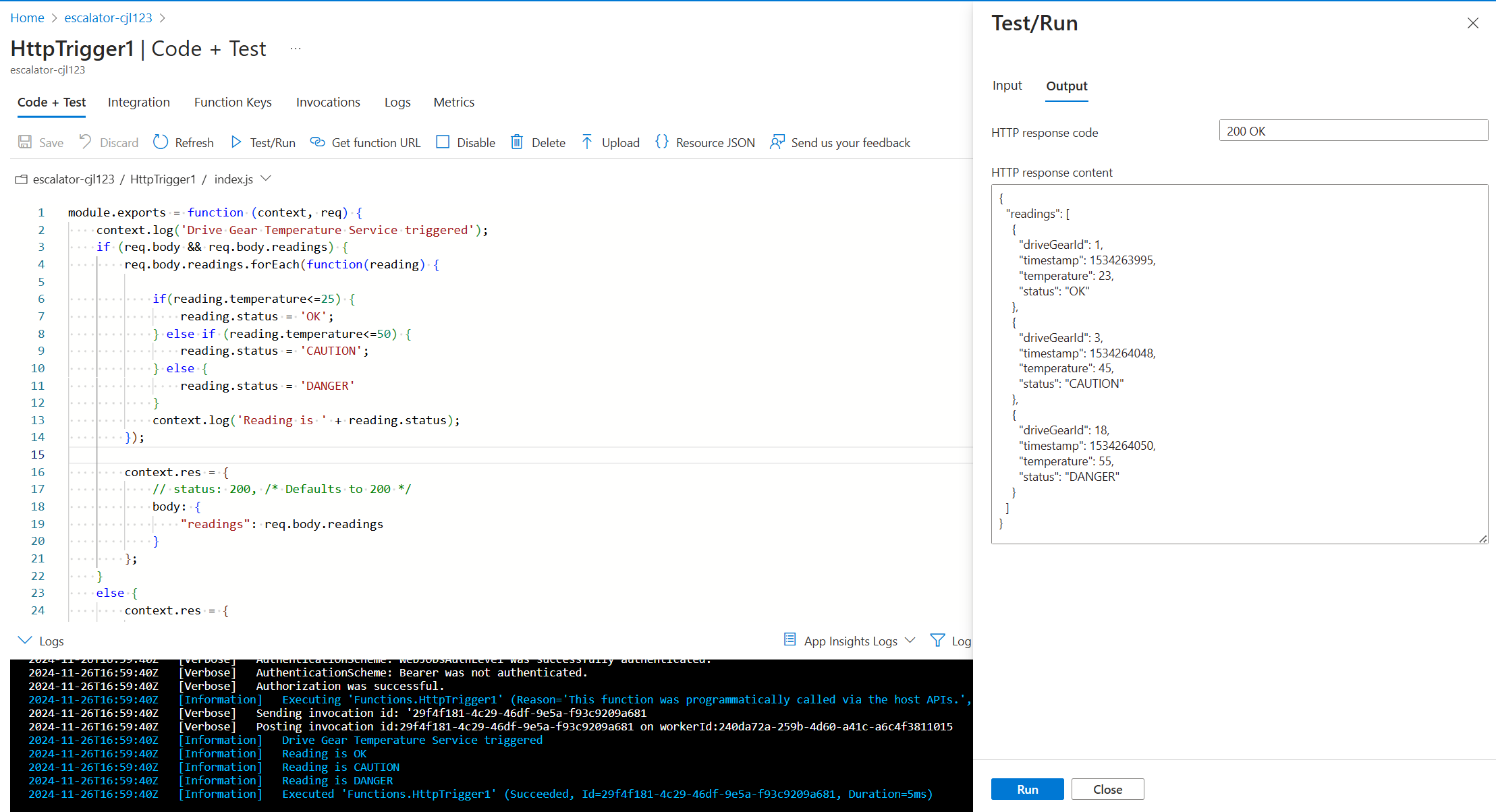This screenshot has width=1496, height=812.
Task: Refresh the function editor
Action: (183, 142)
